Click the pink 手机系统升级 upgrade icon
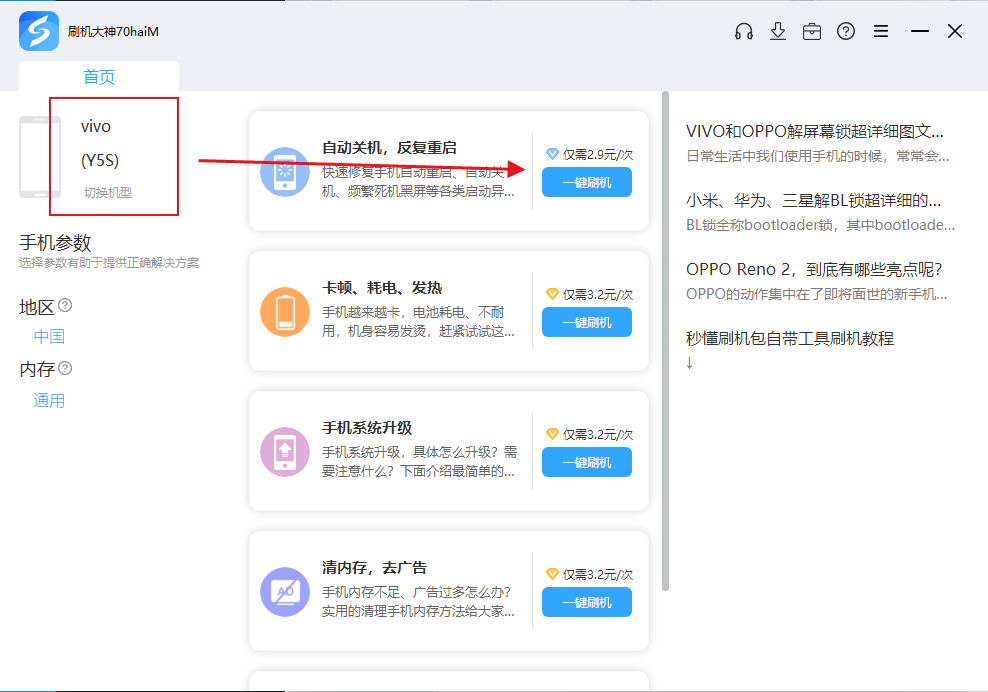The image size is (988, 692). pos(285,452)
